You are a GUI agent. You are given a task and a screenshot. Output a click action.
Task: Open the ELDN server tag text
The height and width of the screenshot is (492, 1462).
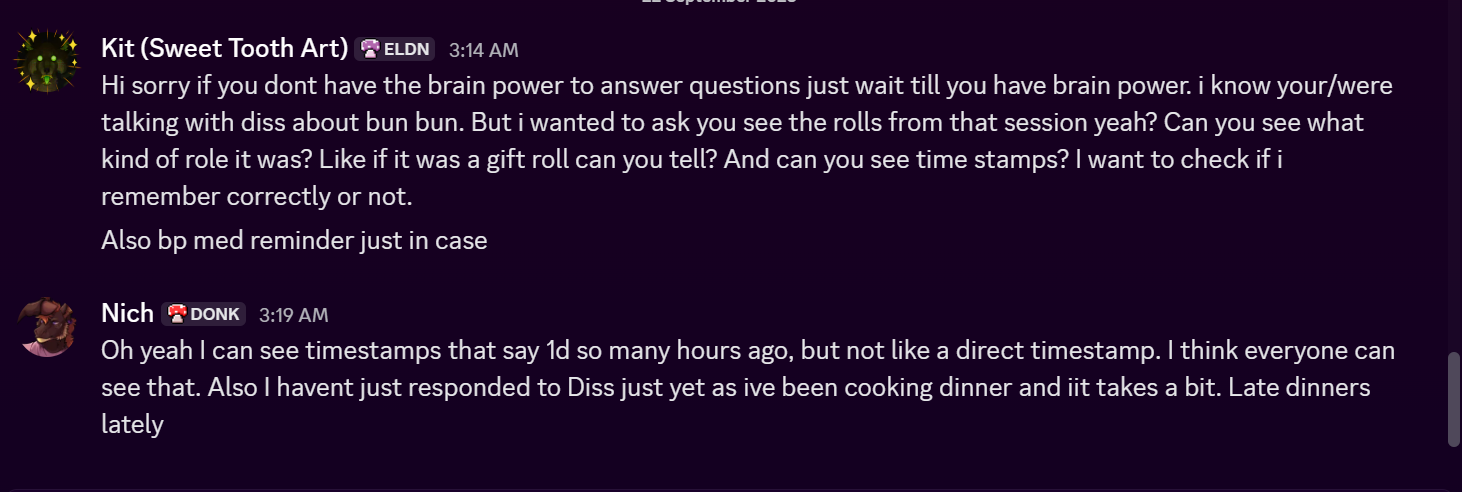[x=407, y=49]
